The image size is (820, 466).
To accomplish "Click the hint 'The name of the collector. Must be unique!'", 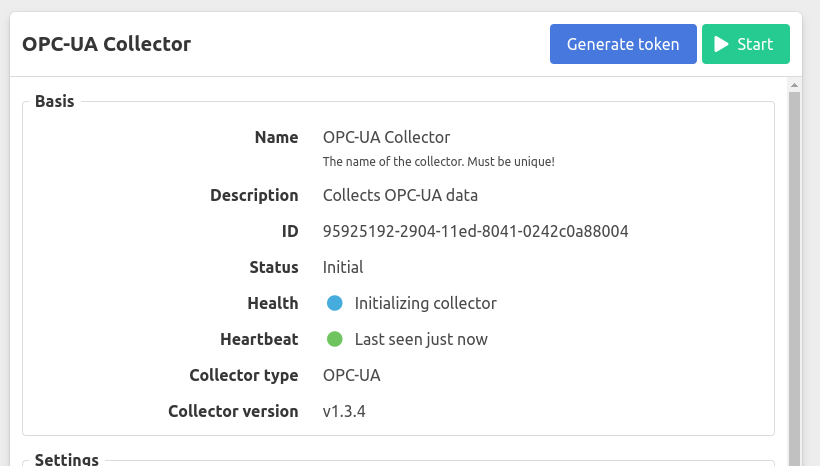I will 438,162.
